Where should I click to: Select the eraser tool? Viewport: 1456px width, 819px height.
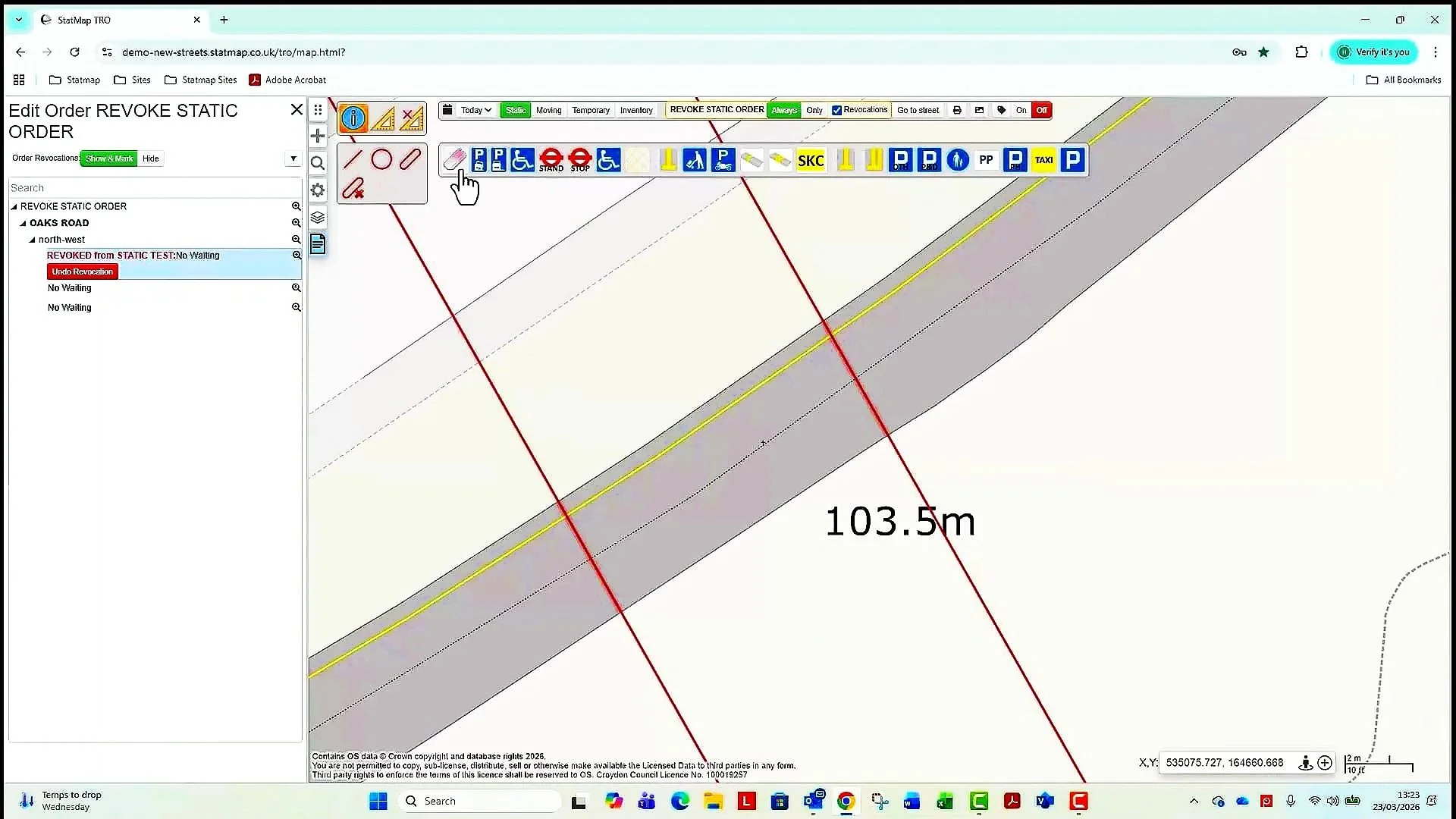coord(453,159)
